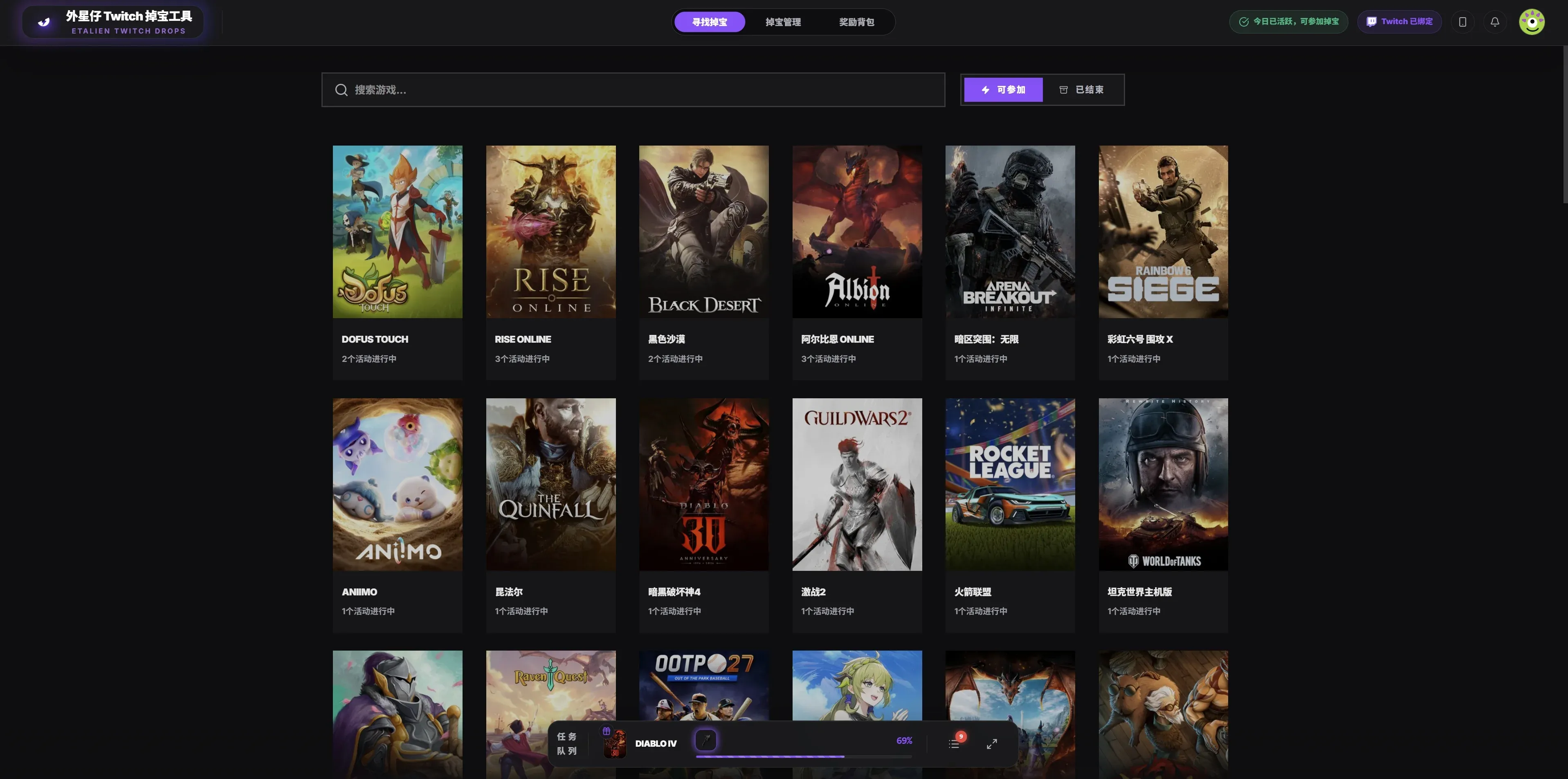Click the Twitch 已绑定 button

[x=1400, y=21]
